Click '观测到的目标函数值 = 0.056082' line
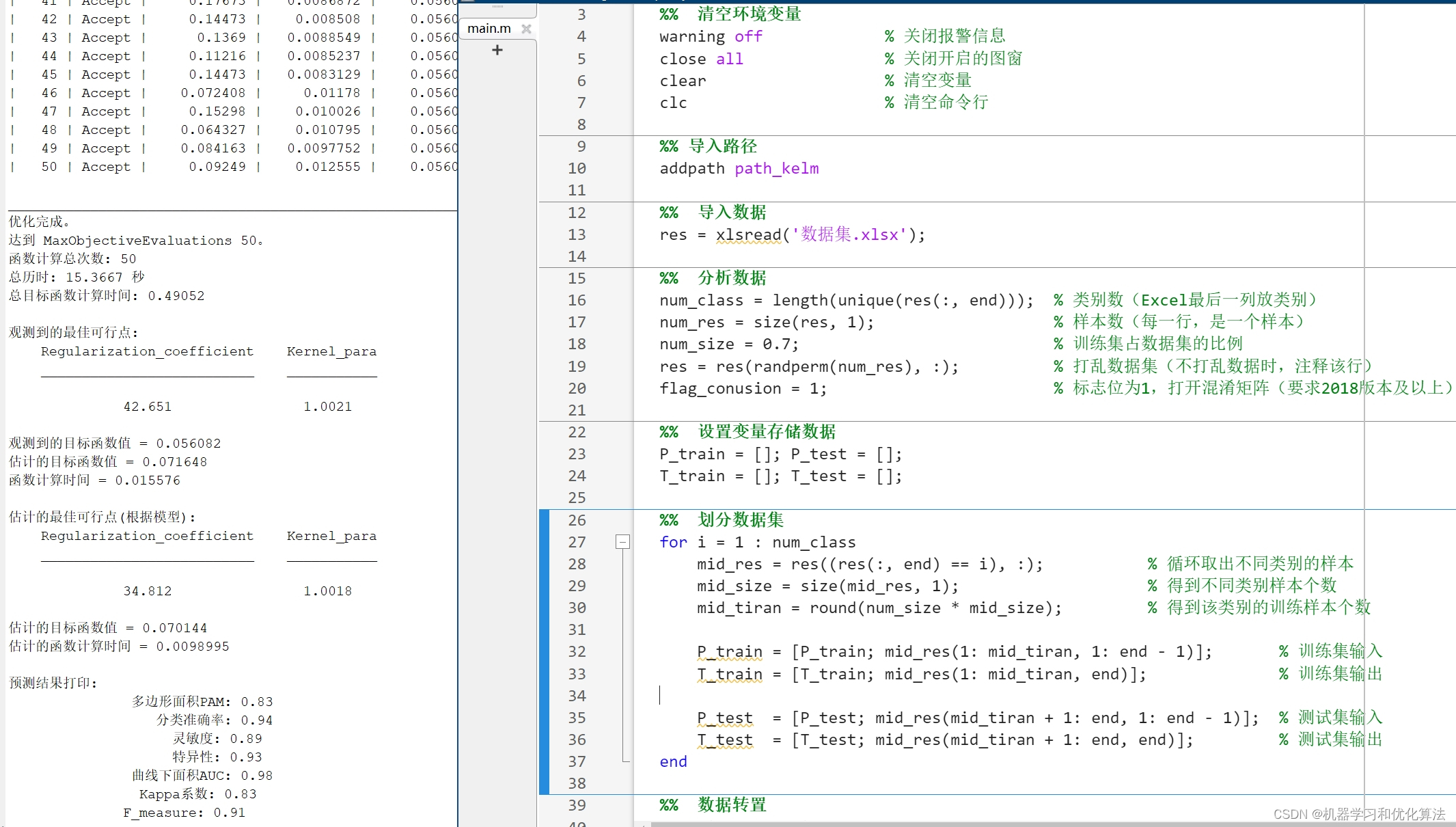 click(115, 444)
